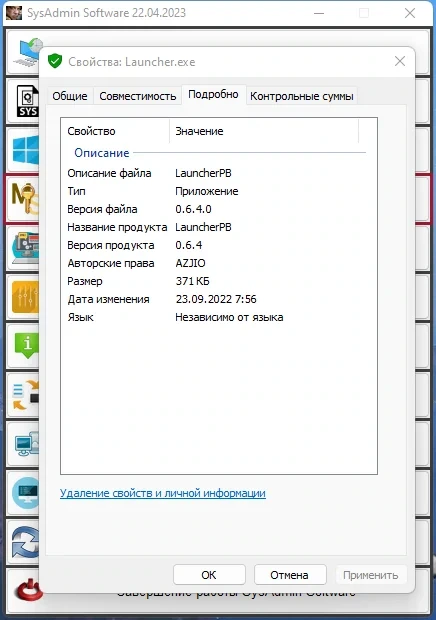436x620 pixels.
Task: Open the Совместимость tab
Action: point(138,96)
